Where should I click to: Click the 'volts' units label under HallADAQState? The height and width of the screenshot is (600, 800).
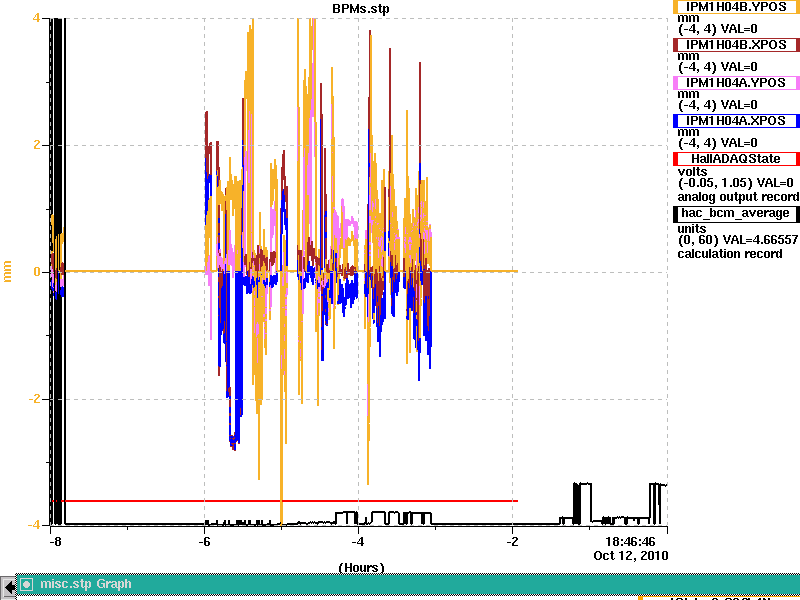point(692,171)
